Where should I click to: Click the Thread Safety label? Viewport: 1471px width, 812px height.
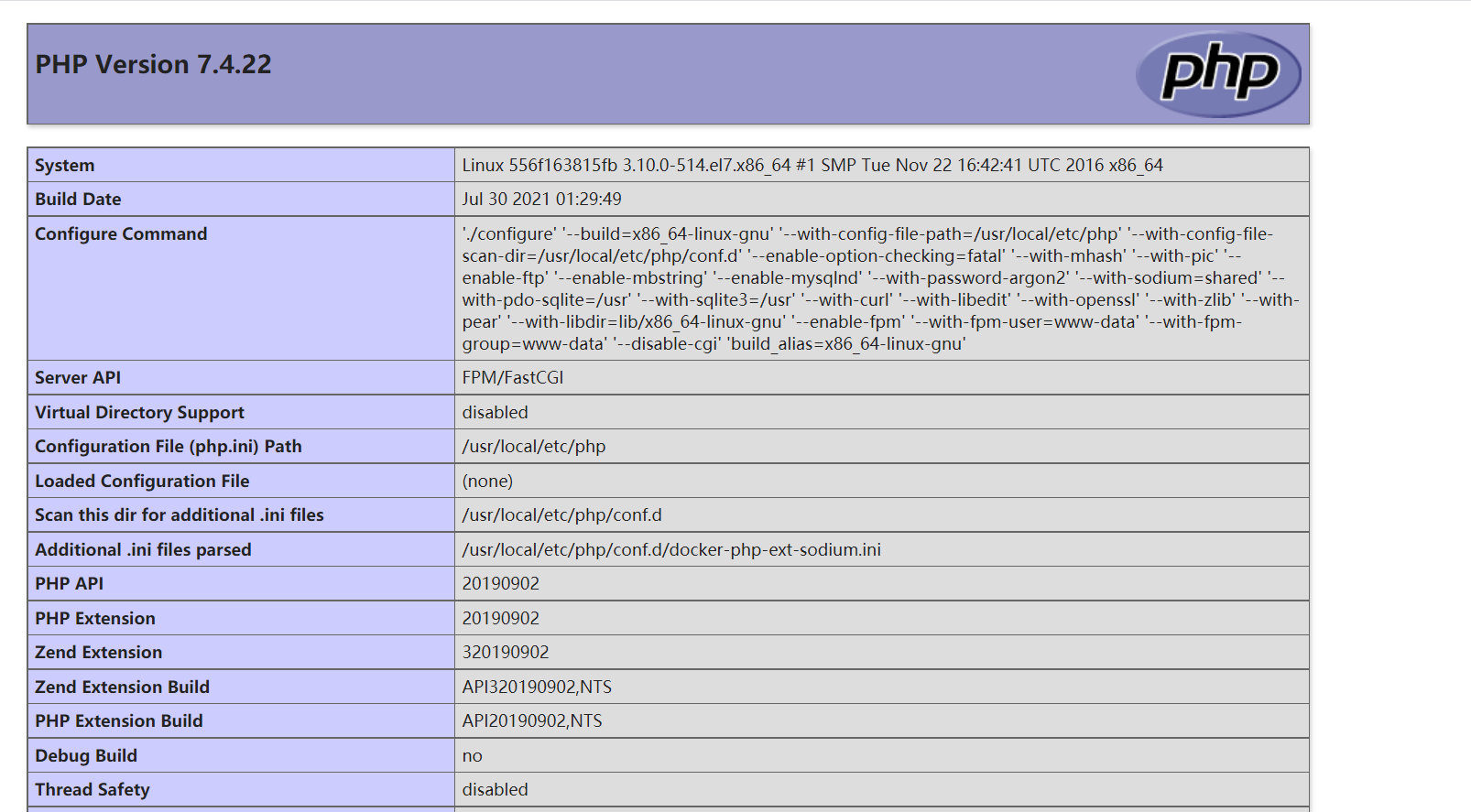click(x=93, y=789)
